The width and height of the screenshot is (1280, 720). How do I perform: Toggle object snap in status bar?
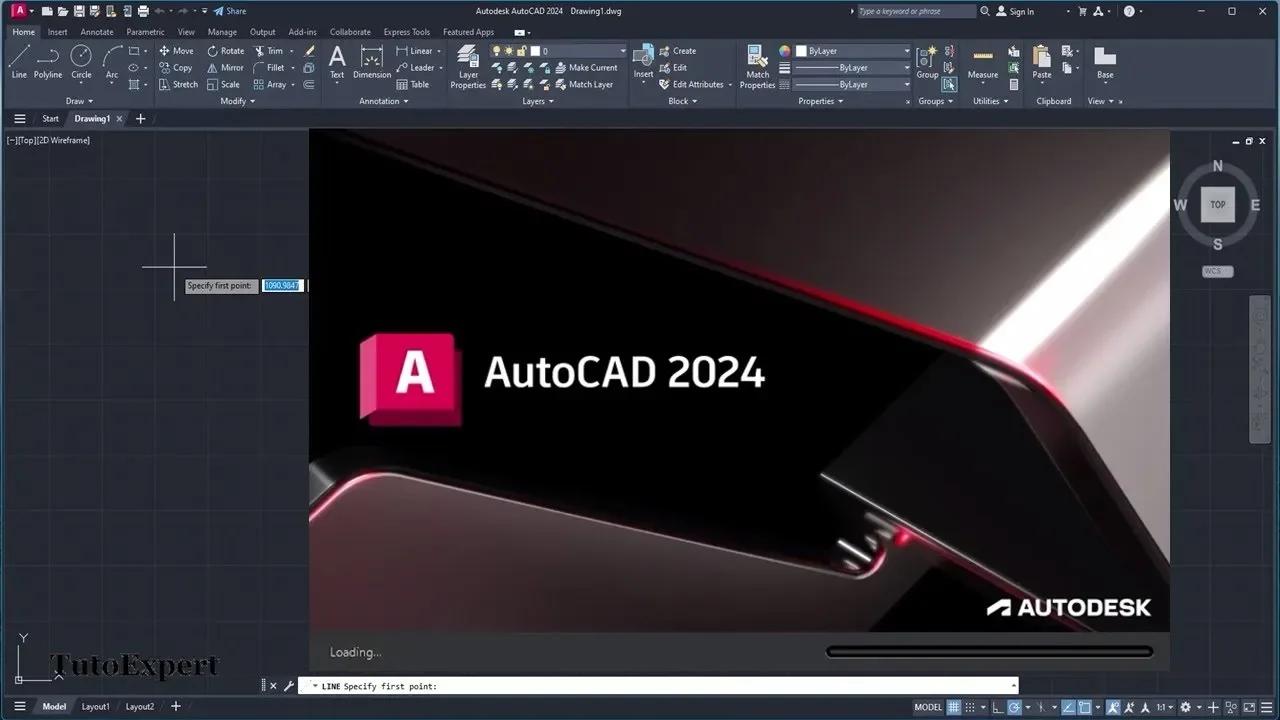[1083, 707]
